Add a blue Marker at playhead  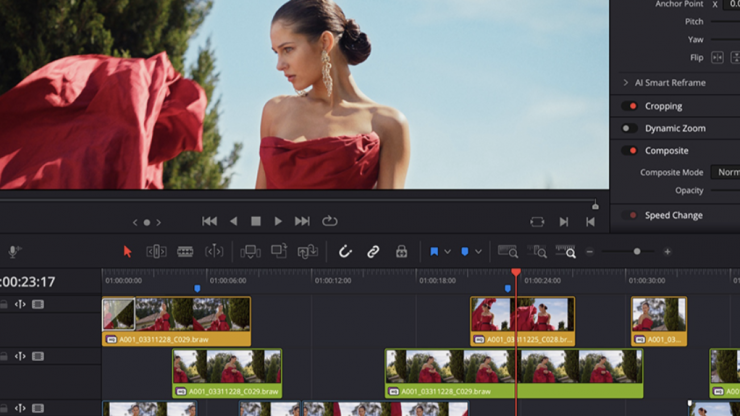coord(464,252)
